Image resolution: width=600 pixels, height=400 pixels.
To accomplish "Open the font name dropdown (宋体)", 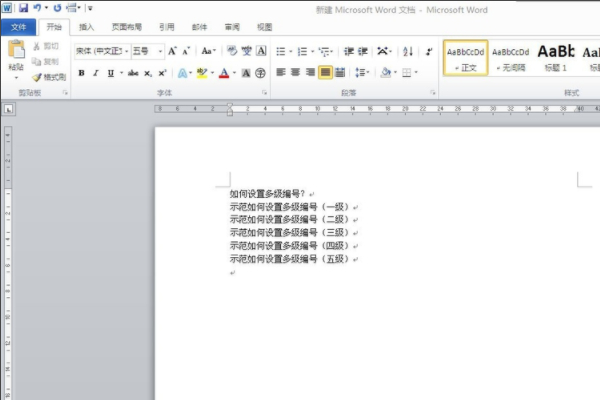I will pyautogui.click(x=102, y=50).
